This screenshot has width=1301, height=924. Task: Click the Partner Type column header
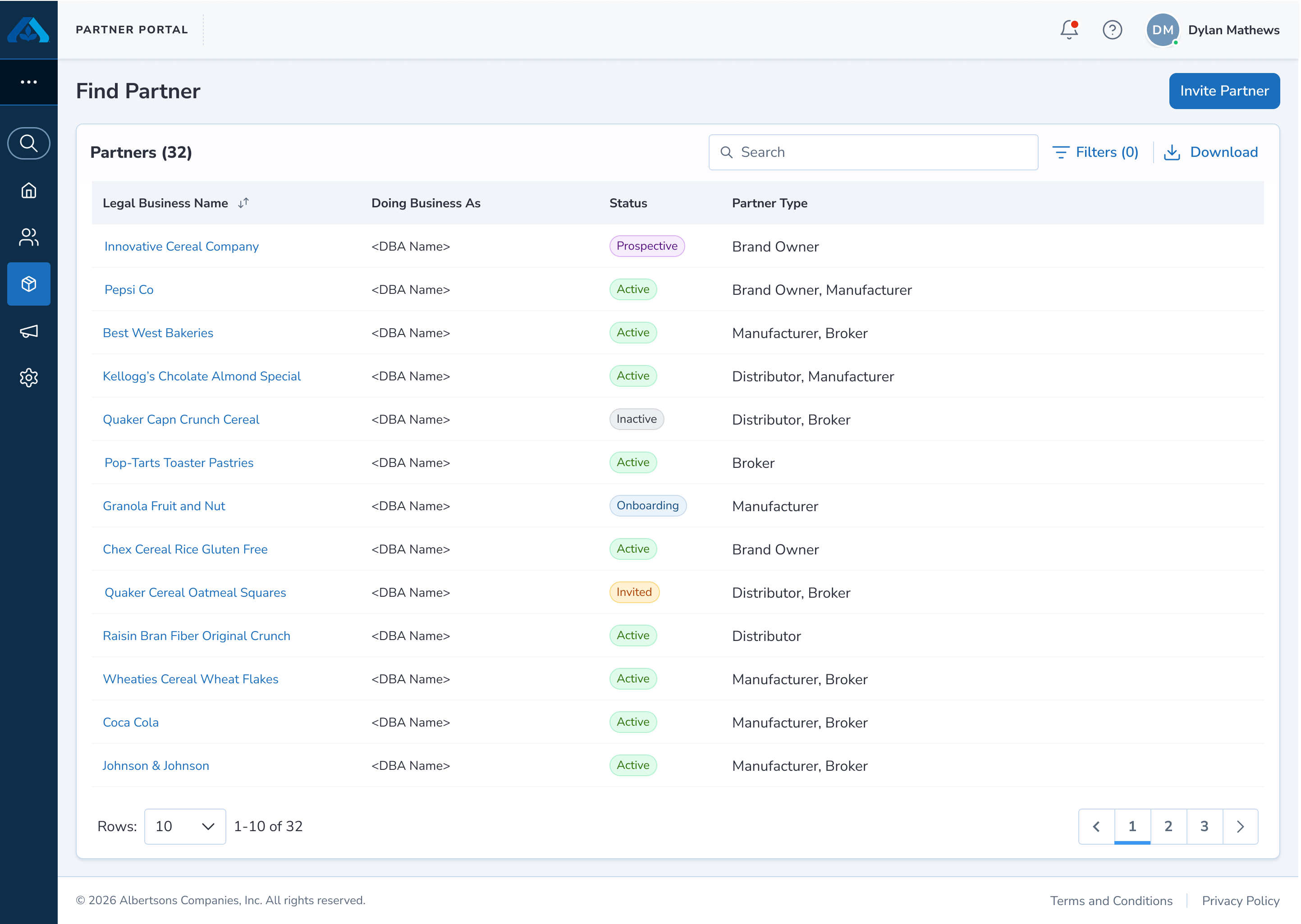[x=770, y=203]
